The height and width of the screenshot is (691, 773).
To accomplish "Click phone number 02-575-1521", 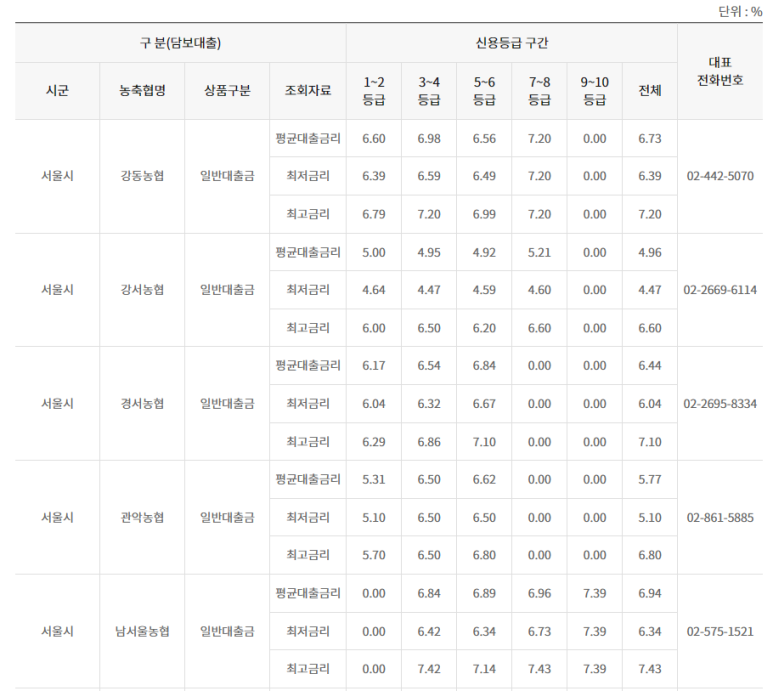I will [720, 631].
